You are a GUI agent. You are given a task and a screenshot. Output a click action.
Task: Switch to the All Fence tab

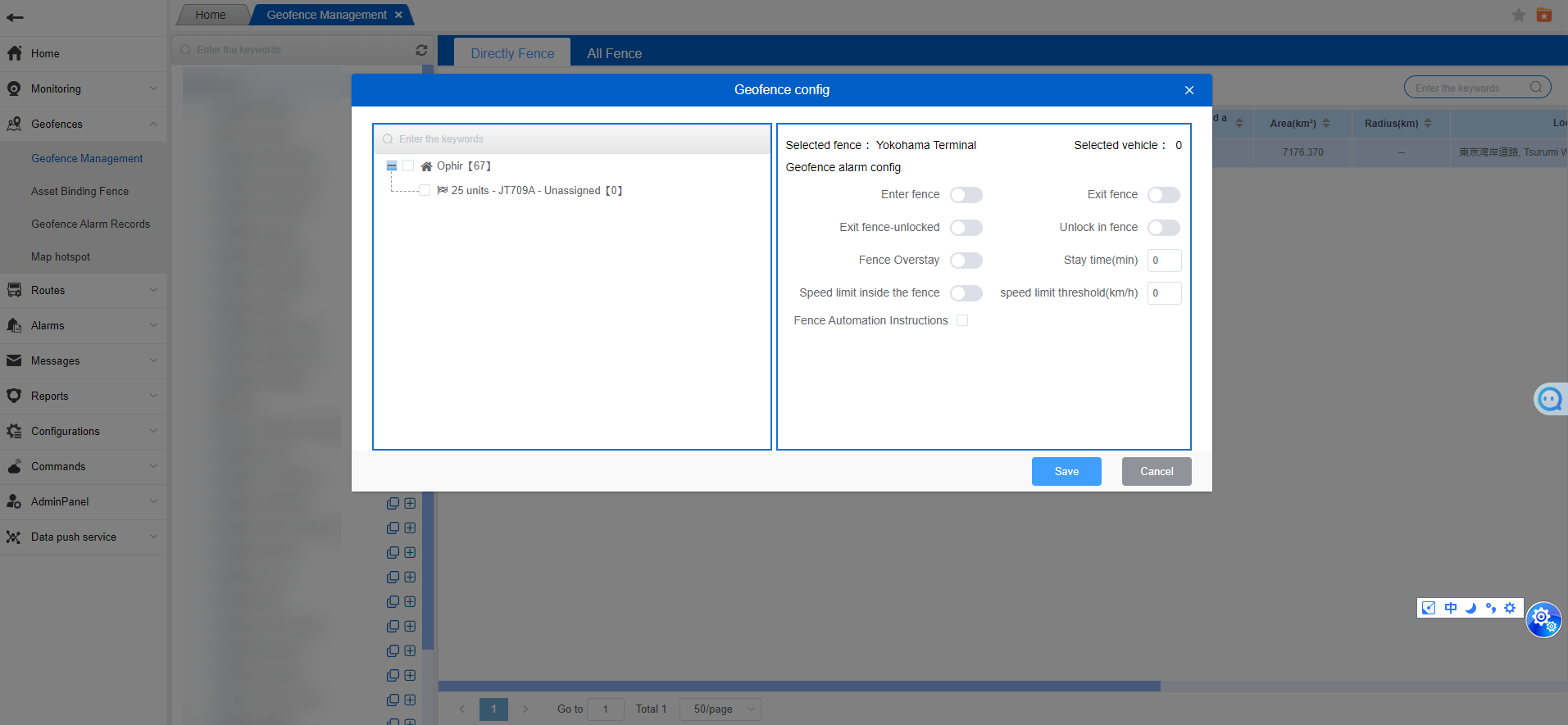(614, 53)
